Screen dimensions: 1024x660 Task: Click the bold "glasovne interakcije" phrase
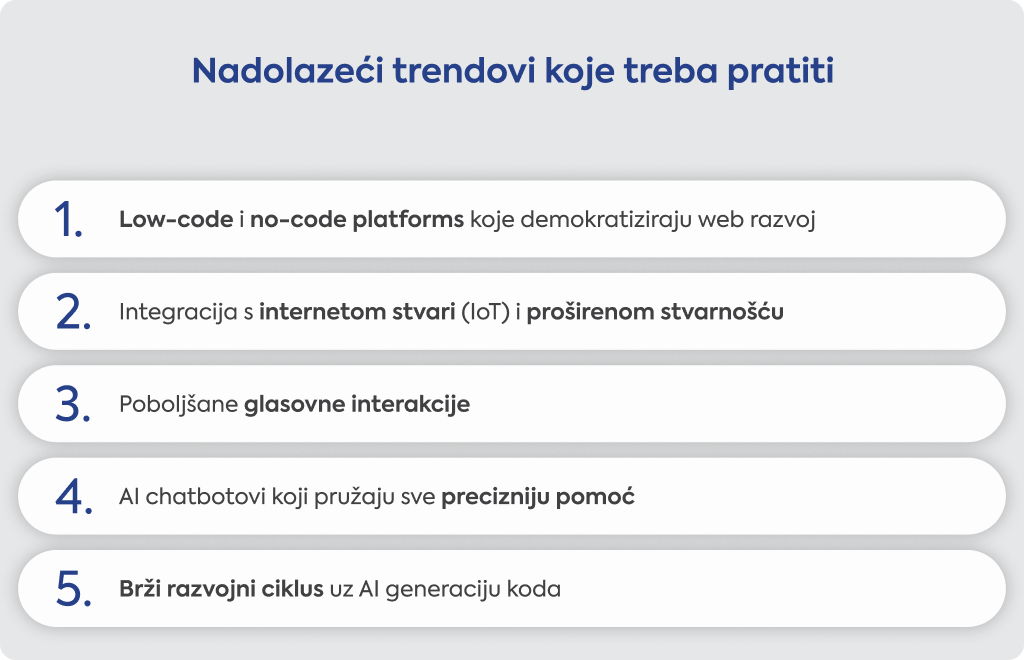click(x=357, y=405)
